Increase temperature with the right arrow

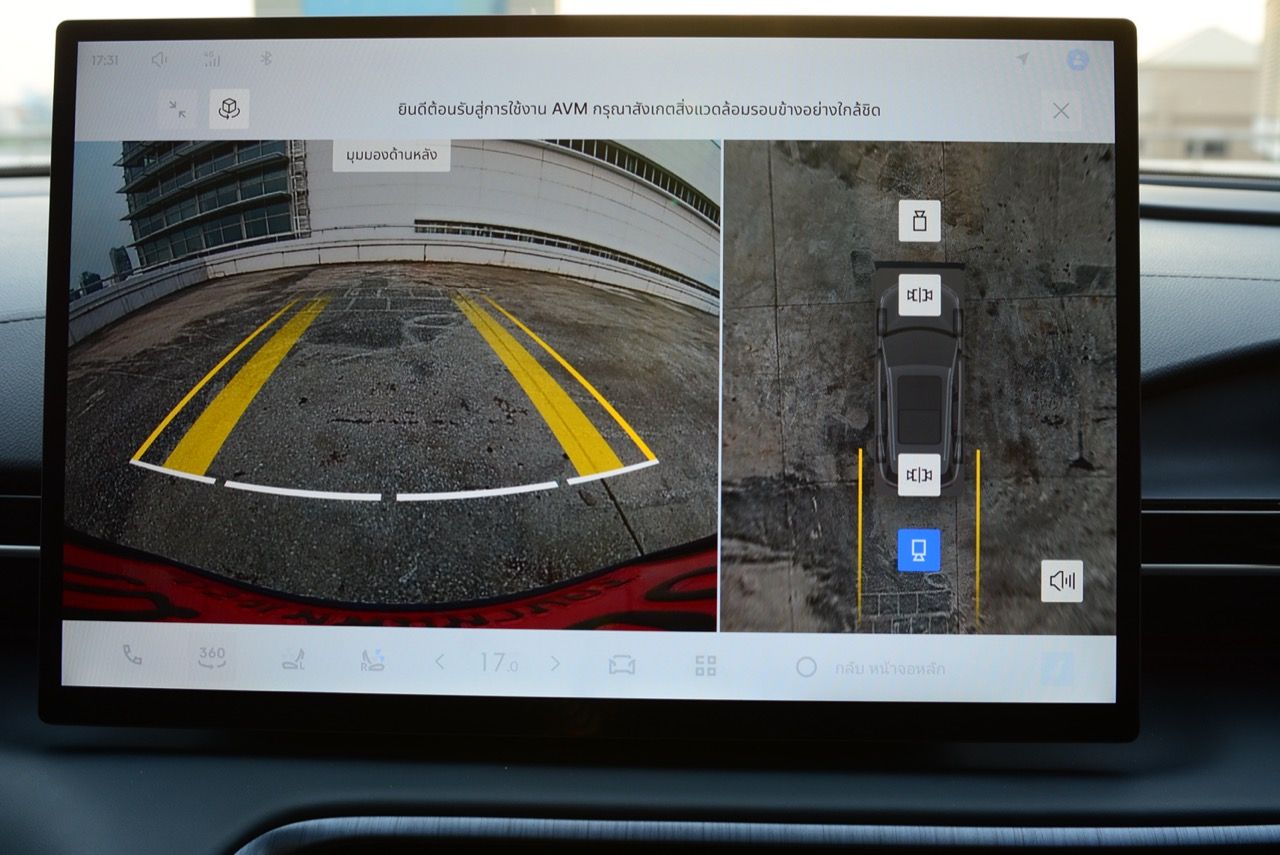pyautogui.click(x=555, y=664)
